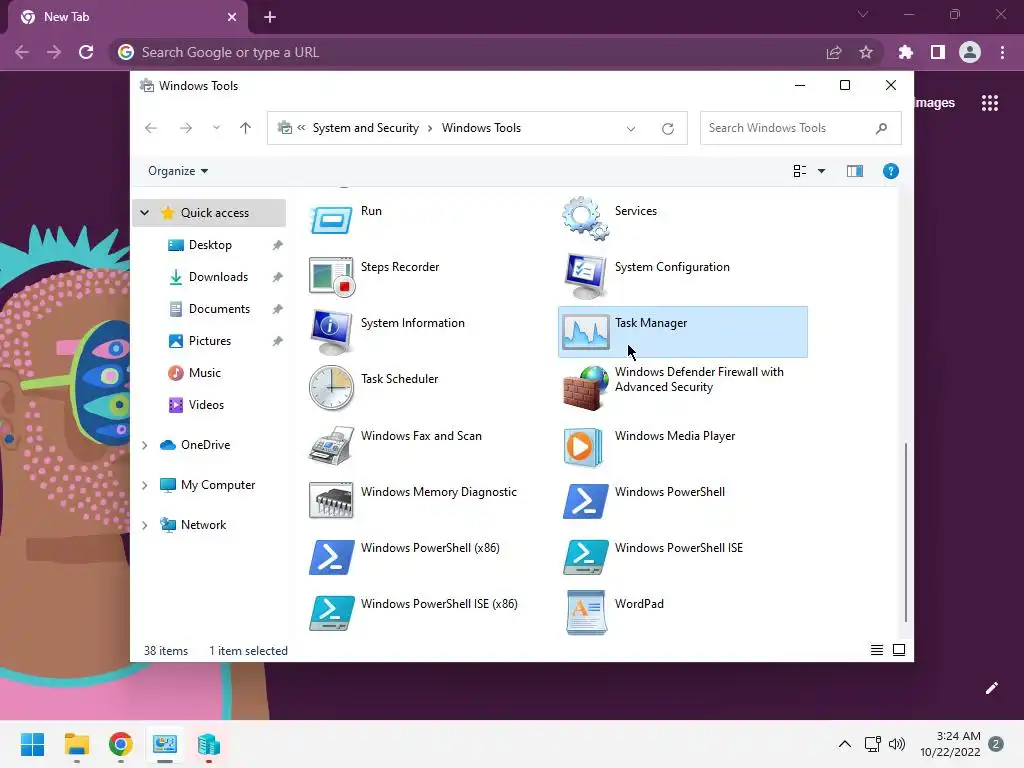Switch to large icons view in status bar

point(899,650)
